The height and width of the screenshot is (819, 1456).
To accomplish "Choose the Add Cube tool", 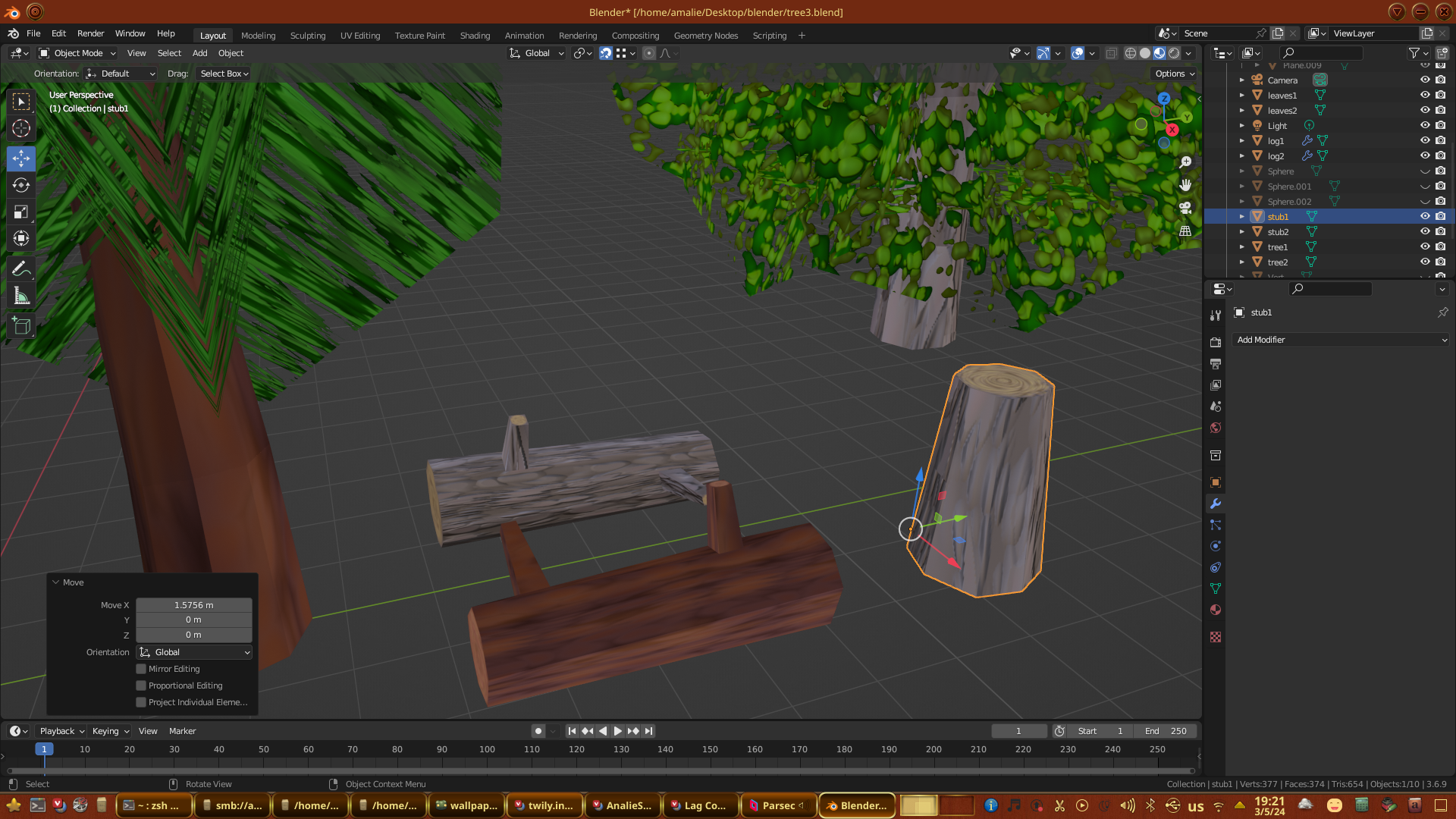I will click(21, 326).
